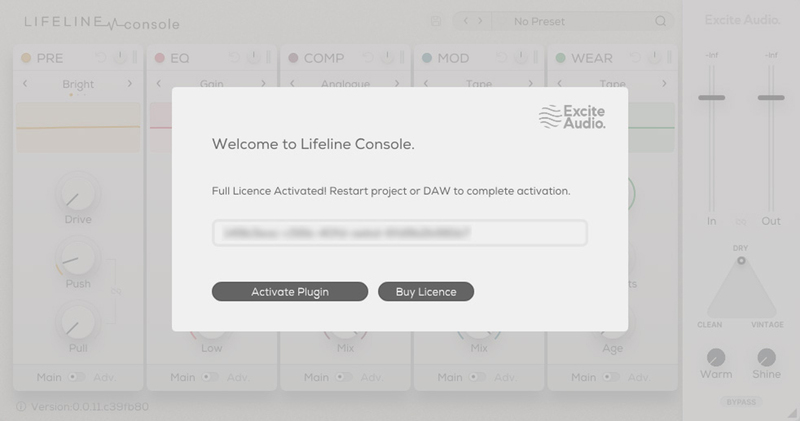Select next EQ type right of Gain
Image resolution: width=800 pixels, height=421 pixels.
263,83
